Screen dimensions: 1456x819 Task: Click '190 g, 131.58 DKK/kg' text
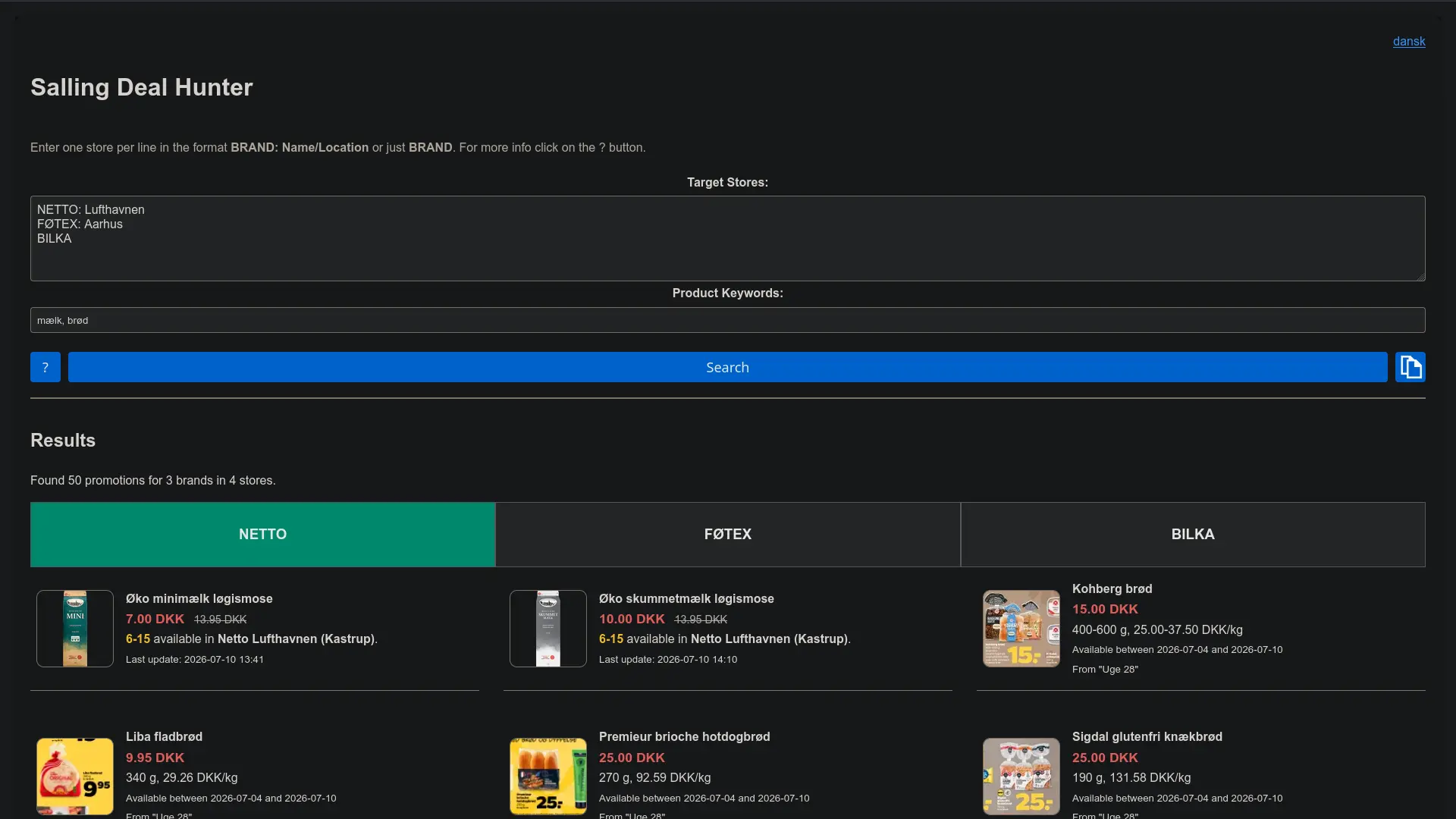(x=1131, y=778)
